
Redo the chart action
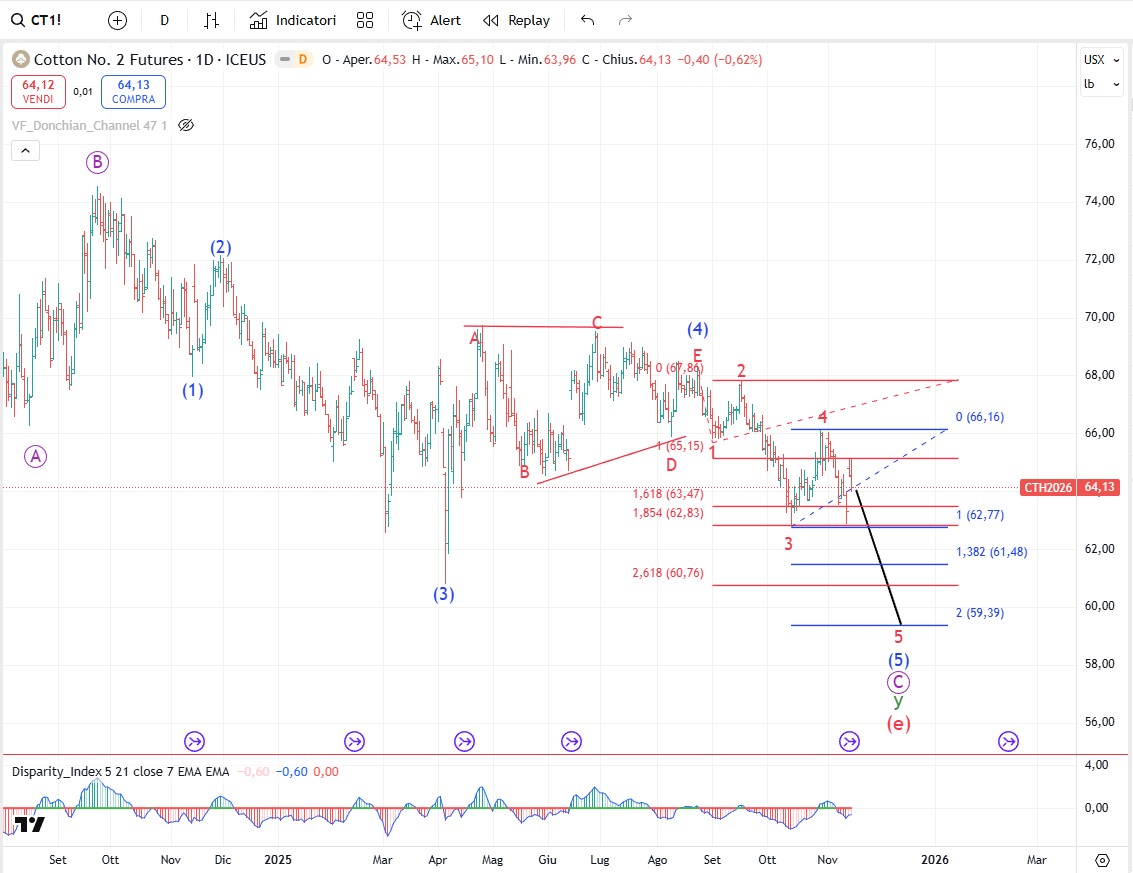pos(626,20)
